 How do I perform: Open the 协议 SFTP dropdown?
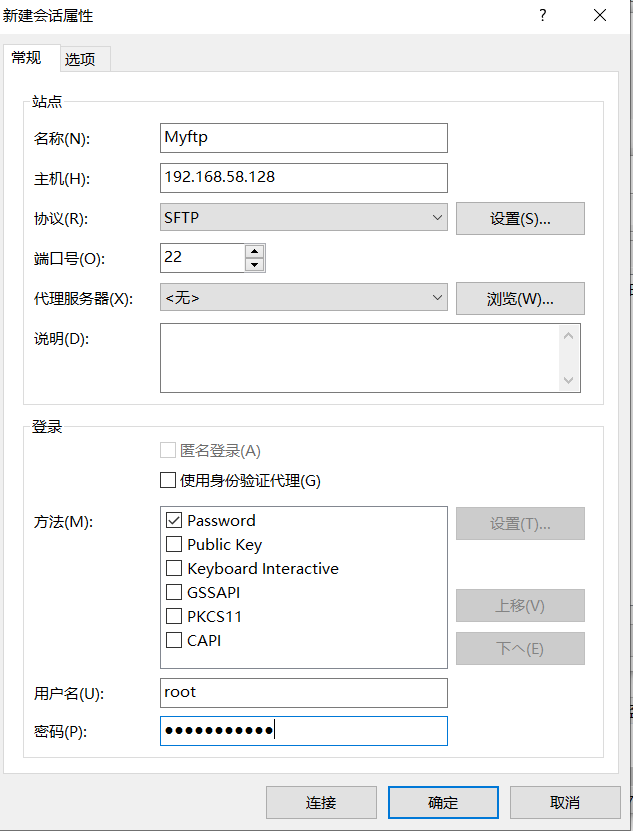pyautogui.click(x=304, y=217)
